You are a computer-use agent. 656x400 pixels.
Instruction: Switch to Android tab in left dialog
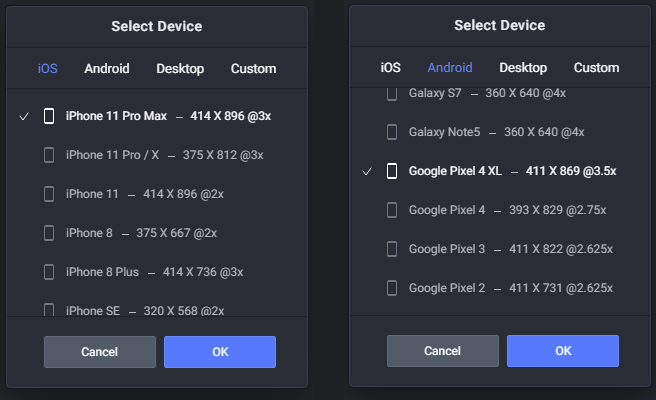pyautogui.click(x=107, y=68)
